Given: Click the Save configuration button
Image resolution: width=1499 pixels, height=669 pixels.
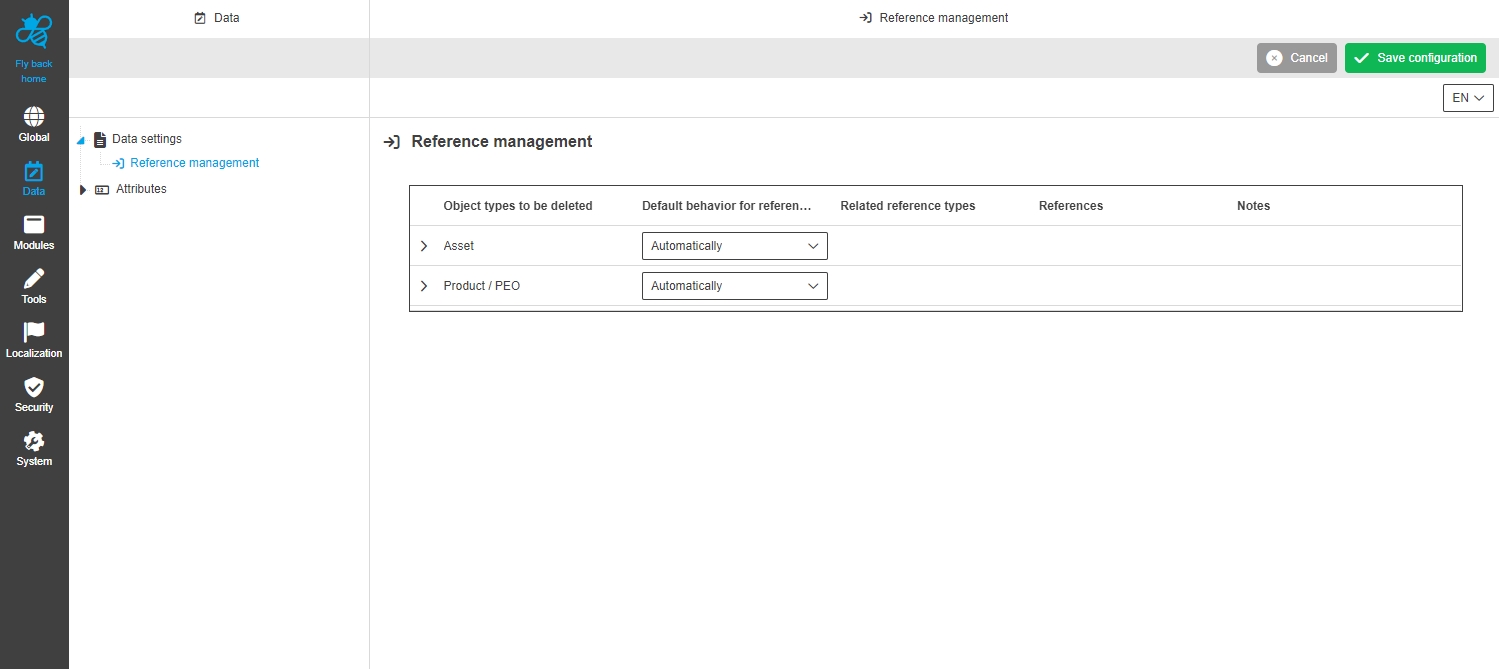Looking at the screenshot, I should (x=1415, y=58).
